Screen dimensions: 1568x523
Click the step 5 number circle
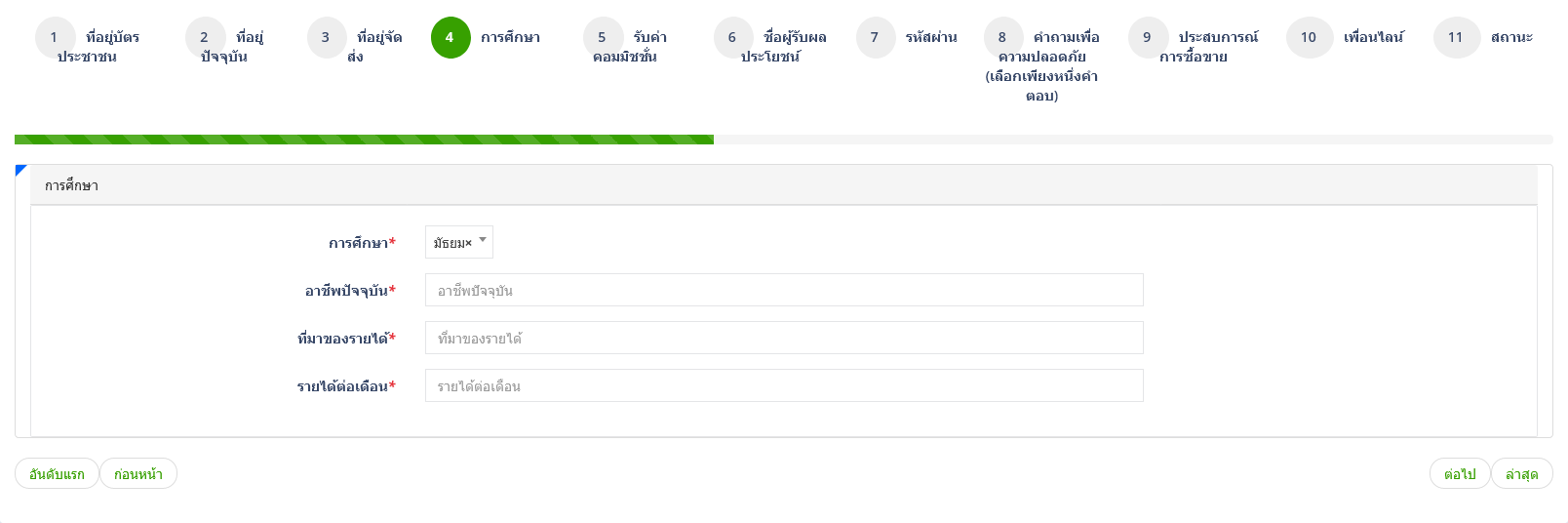click(603, 38)
